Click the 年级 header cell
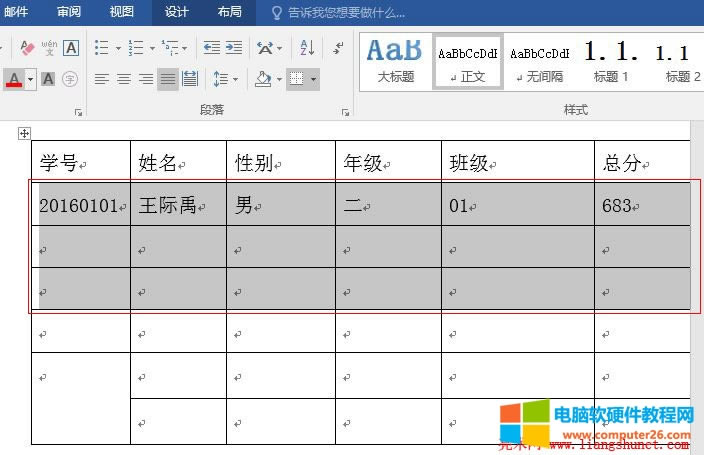704x455 pixels. [x=388, y=160]
